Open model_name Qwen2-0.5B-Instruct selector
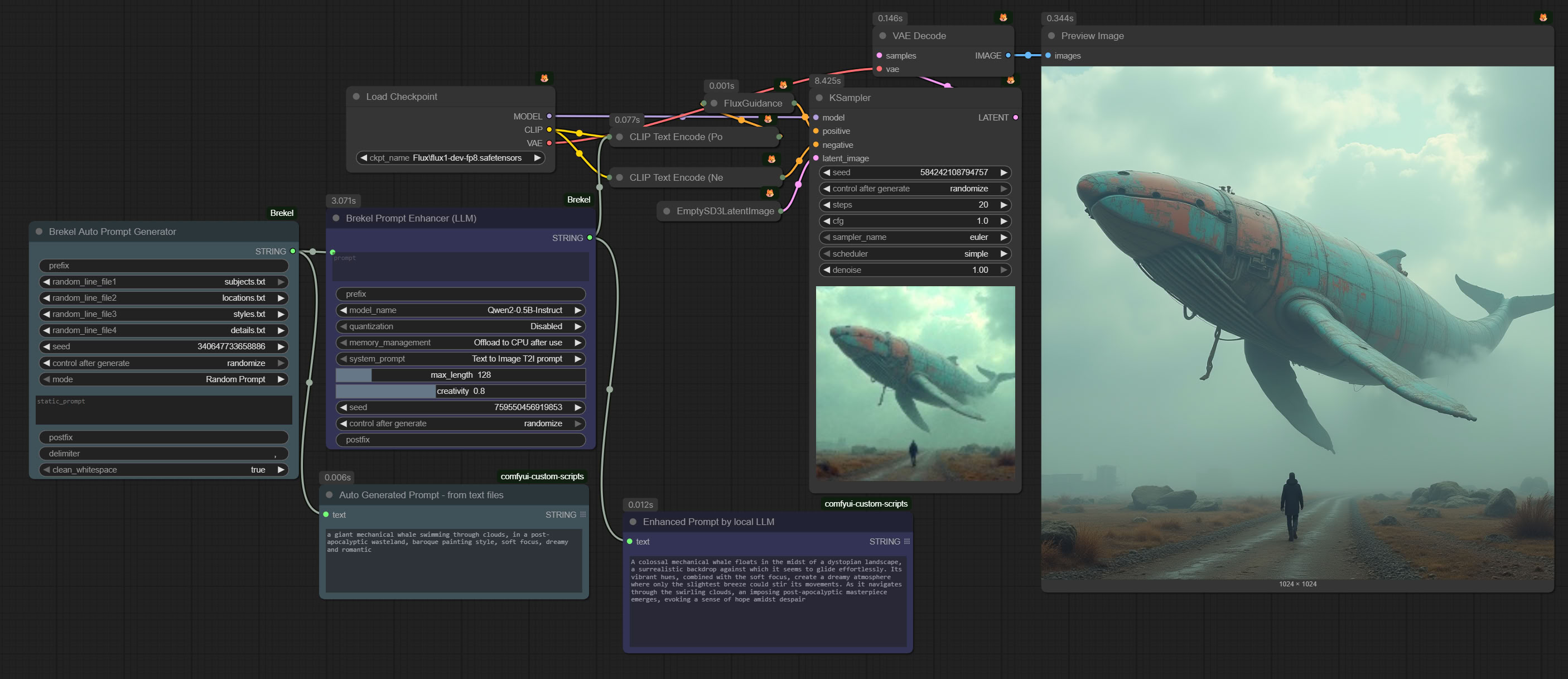This screenshot has height=679, width=1568. 461,310
